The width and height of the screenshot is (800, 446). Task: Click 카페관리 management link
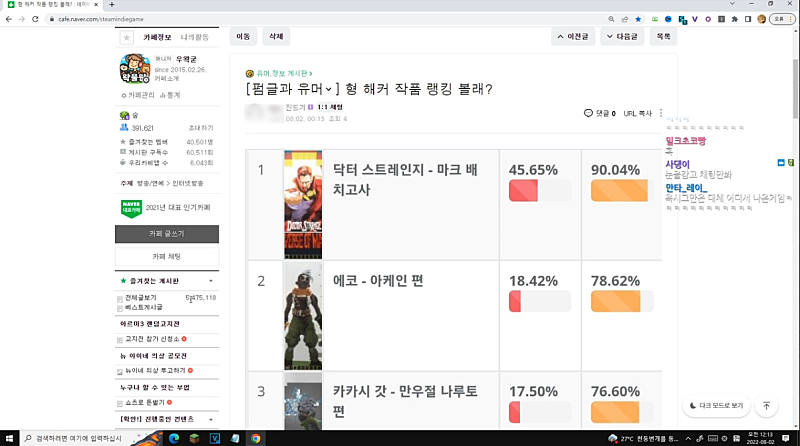138,95
